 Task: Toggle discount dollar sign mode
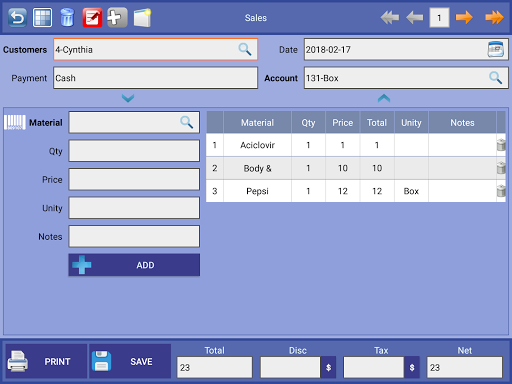click(x=328, y=367)
